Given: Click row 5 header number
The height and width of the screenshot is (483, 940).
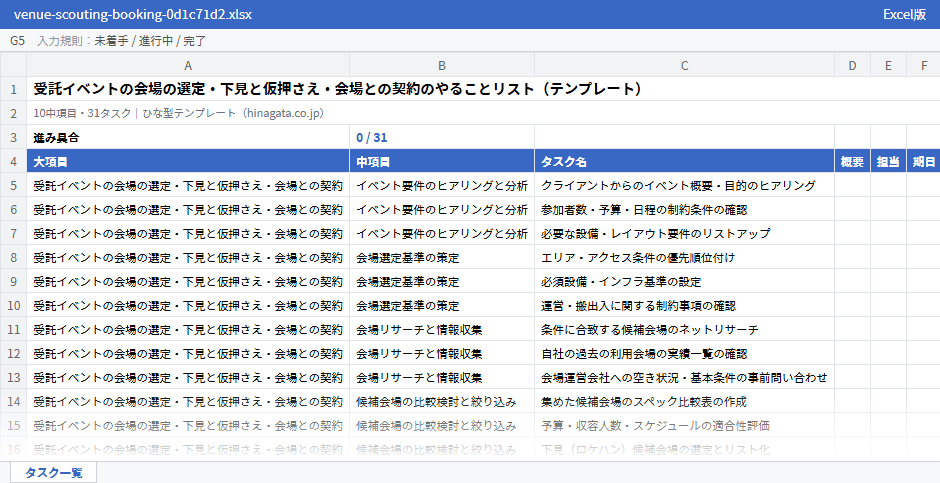Looking at the screenshot, I should pos(13,185).
